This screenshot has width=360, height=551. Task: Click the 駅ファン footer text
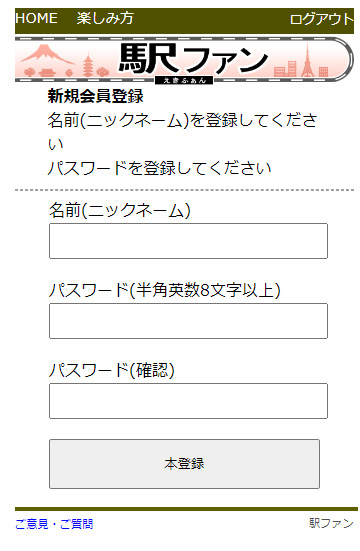(x=331, y=523)
